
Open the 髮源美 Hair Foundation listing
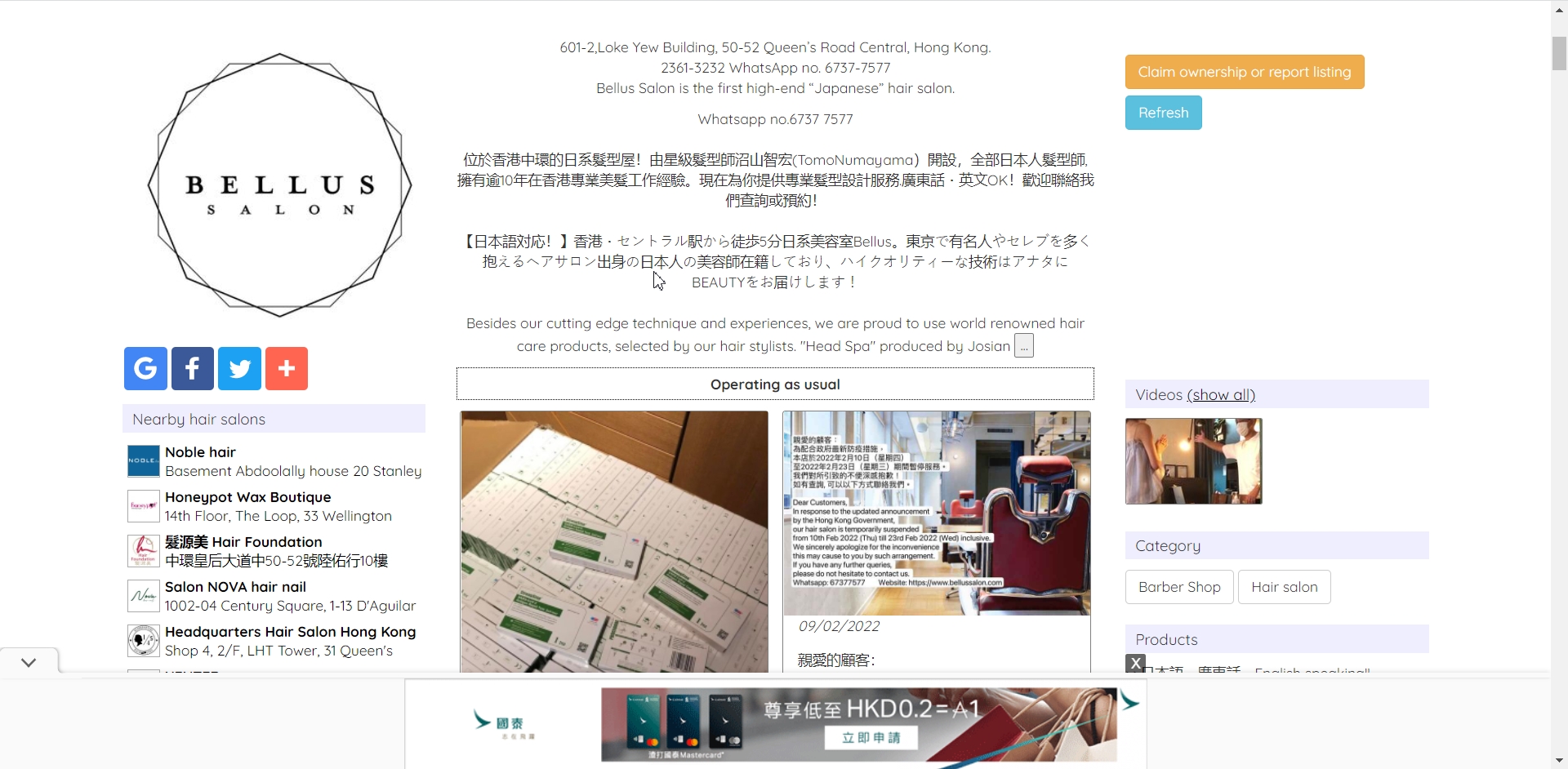point(243,542)
